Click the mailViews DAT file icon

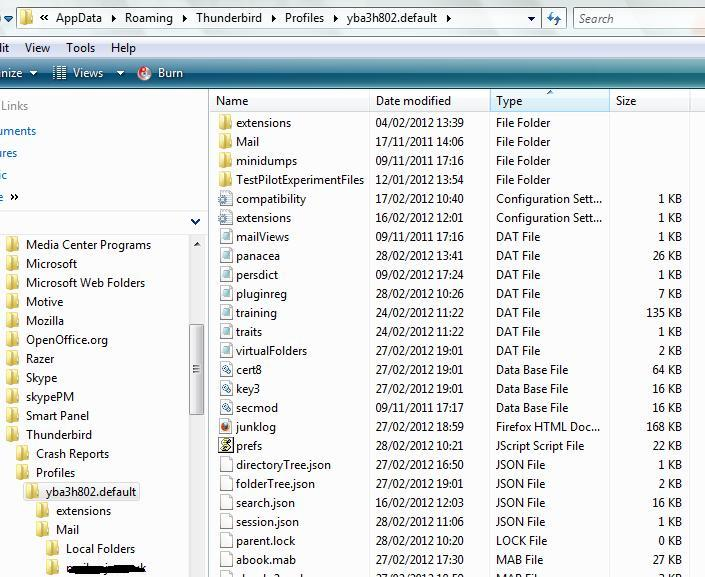tap(225, 237)
